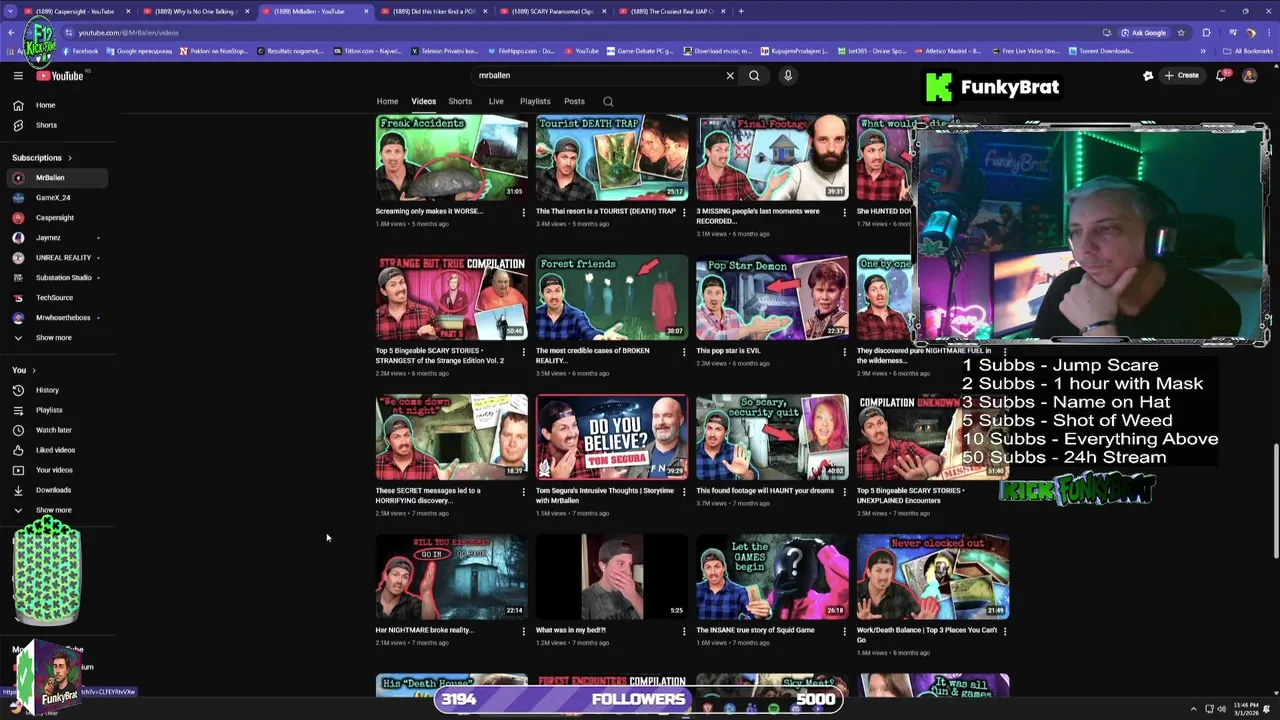Open Home in the left sidebar

point(57,105)
